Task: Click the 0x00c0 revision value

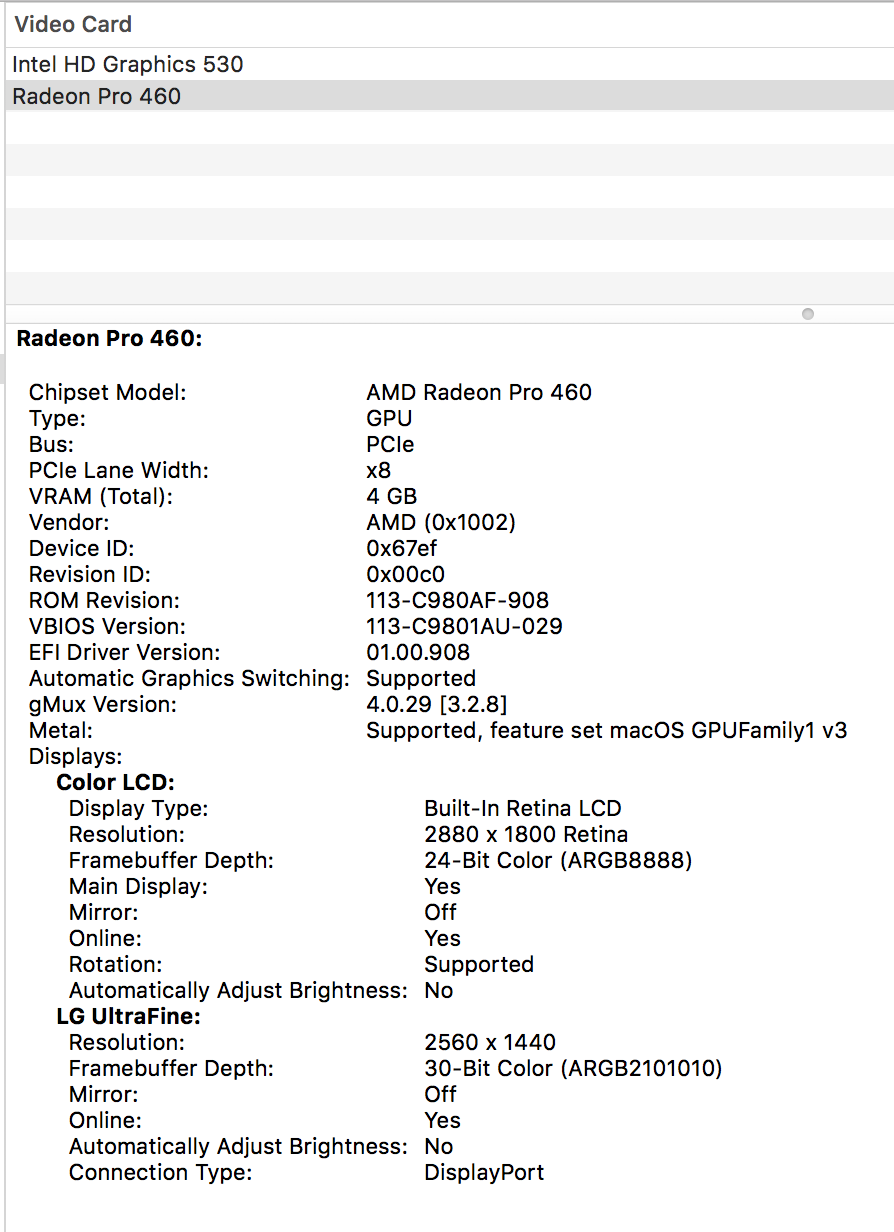Action: [x=405, y=574]
